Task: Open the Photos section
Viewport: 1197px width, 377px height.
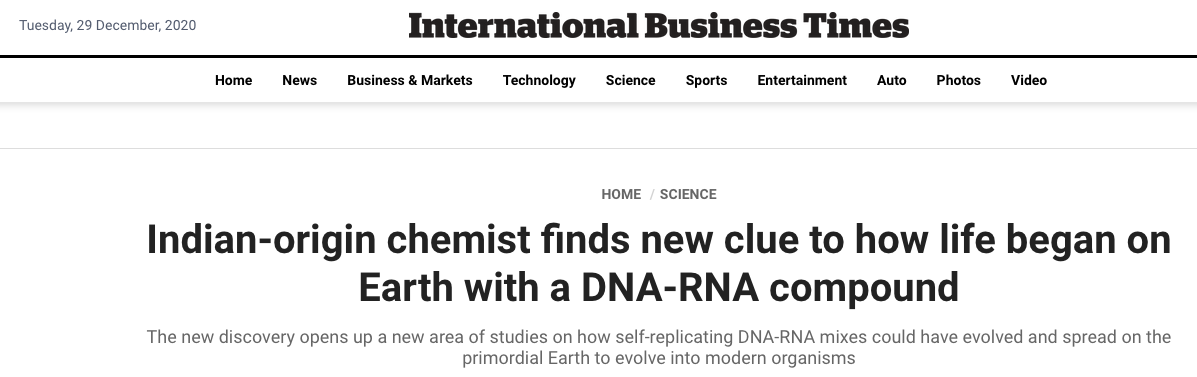Action: 958,80
